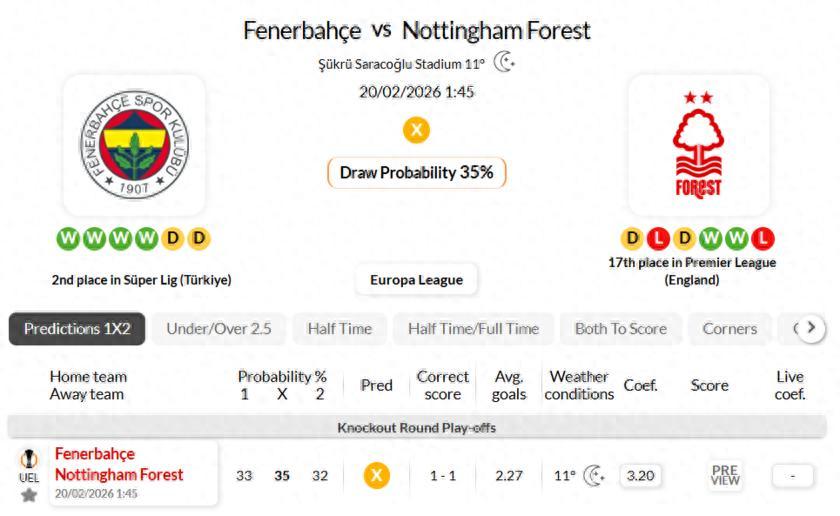Click the moon weather icon beside stadium name
Image resolution: width=840 pixels, height=516 pixels.
505,63
